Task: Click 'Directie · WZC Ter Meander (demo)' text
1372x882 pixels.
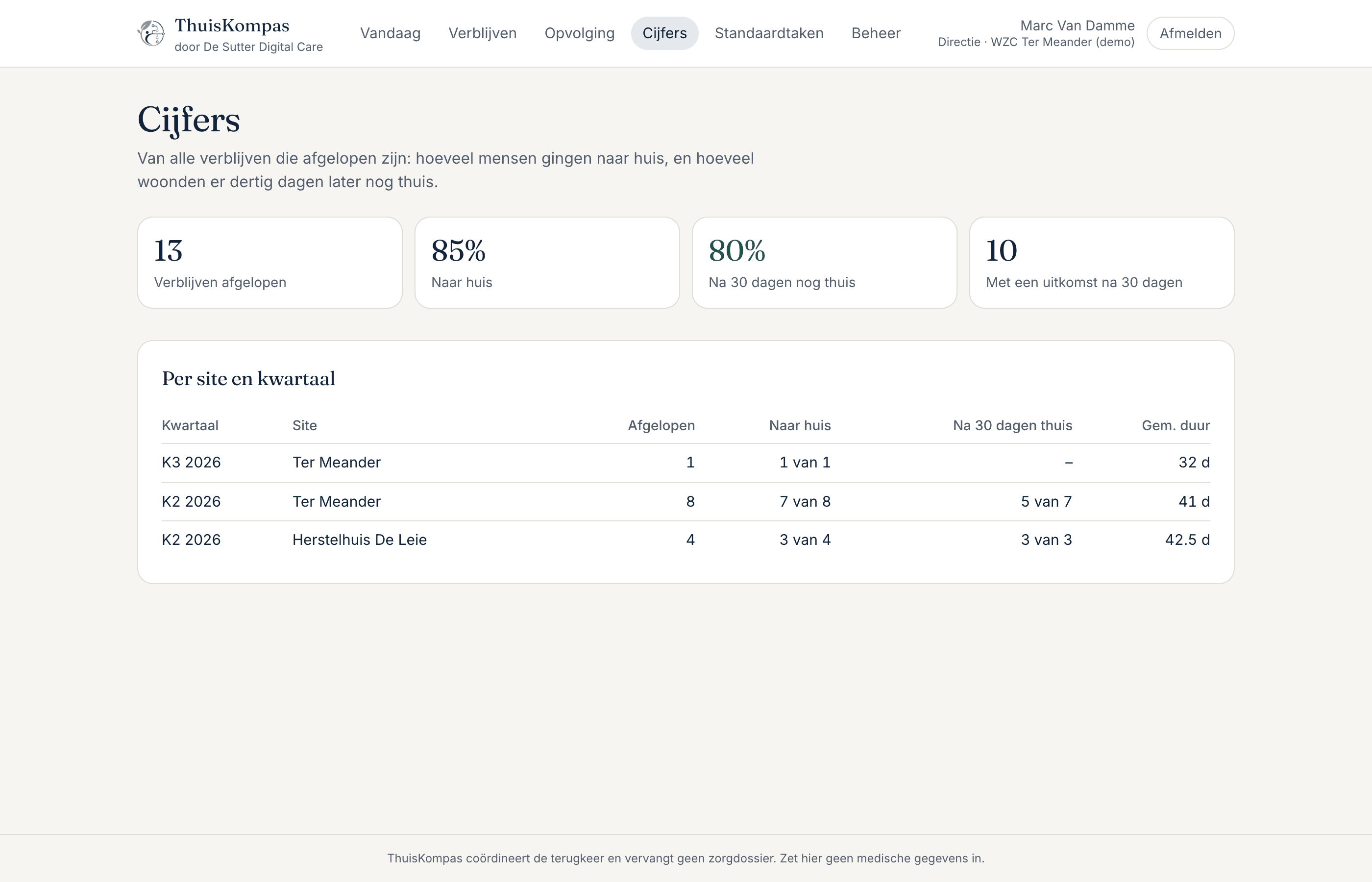Action: (x=1036, y=42)
